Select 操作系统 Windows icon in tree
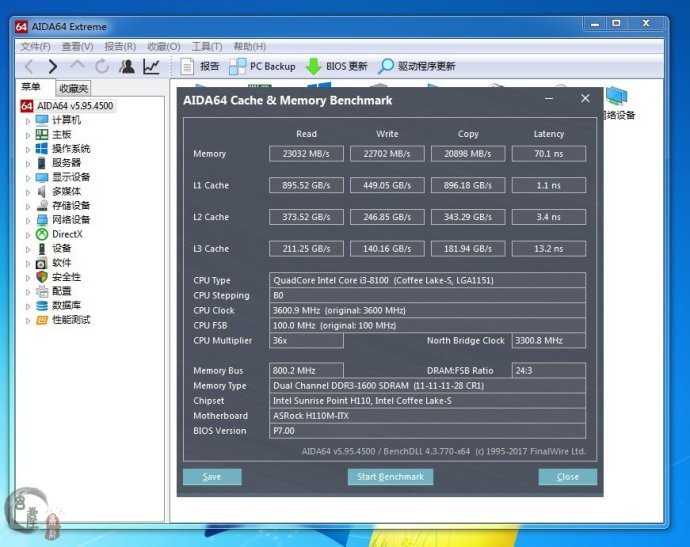 [x=42, y=149]
